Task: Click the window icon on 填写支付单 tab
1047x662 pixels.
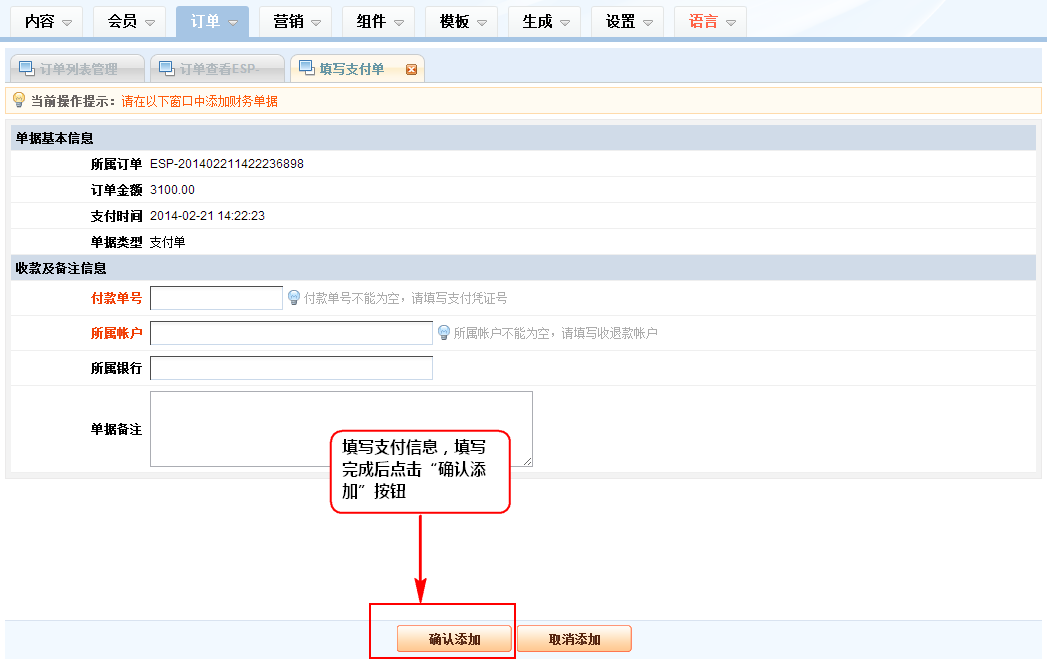Action: tap(306, 69)
